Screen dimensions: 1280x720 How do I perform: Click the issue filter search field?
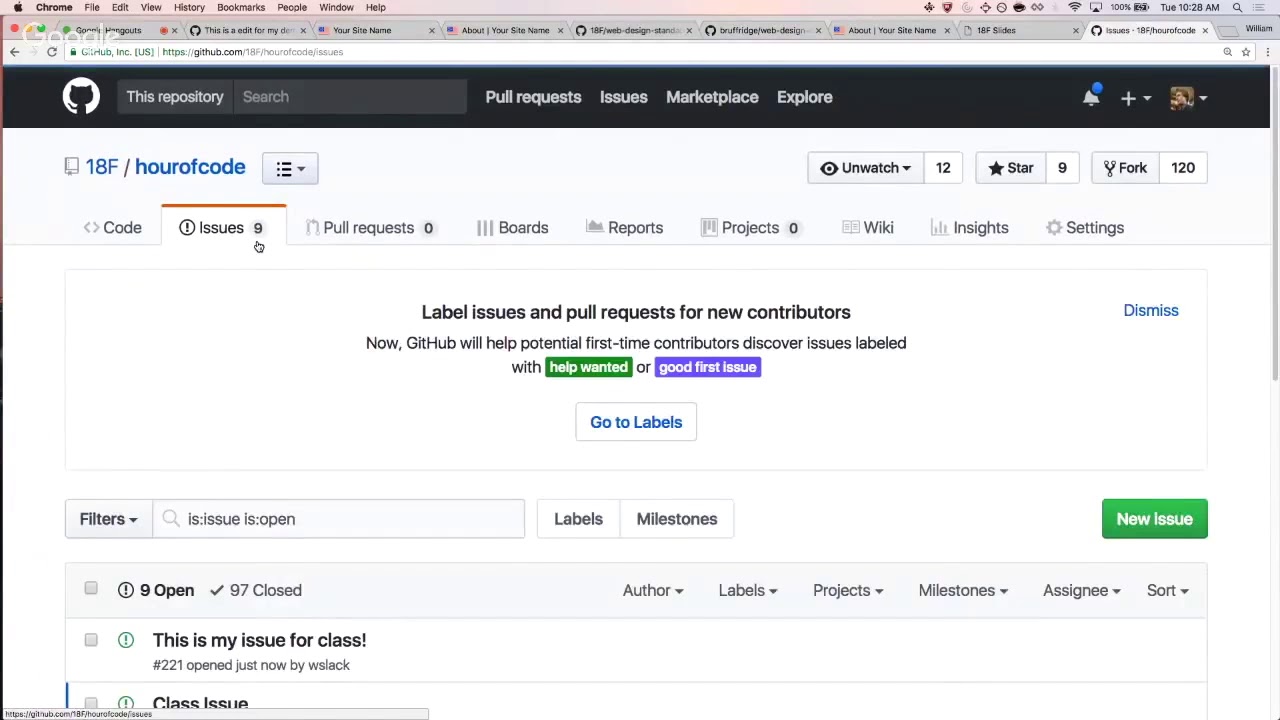tap(338, 519)
